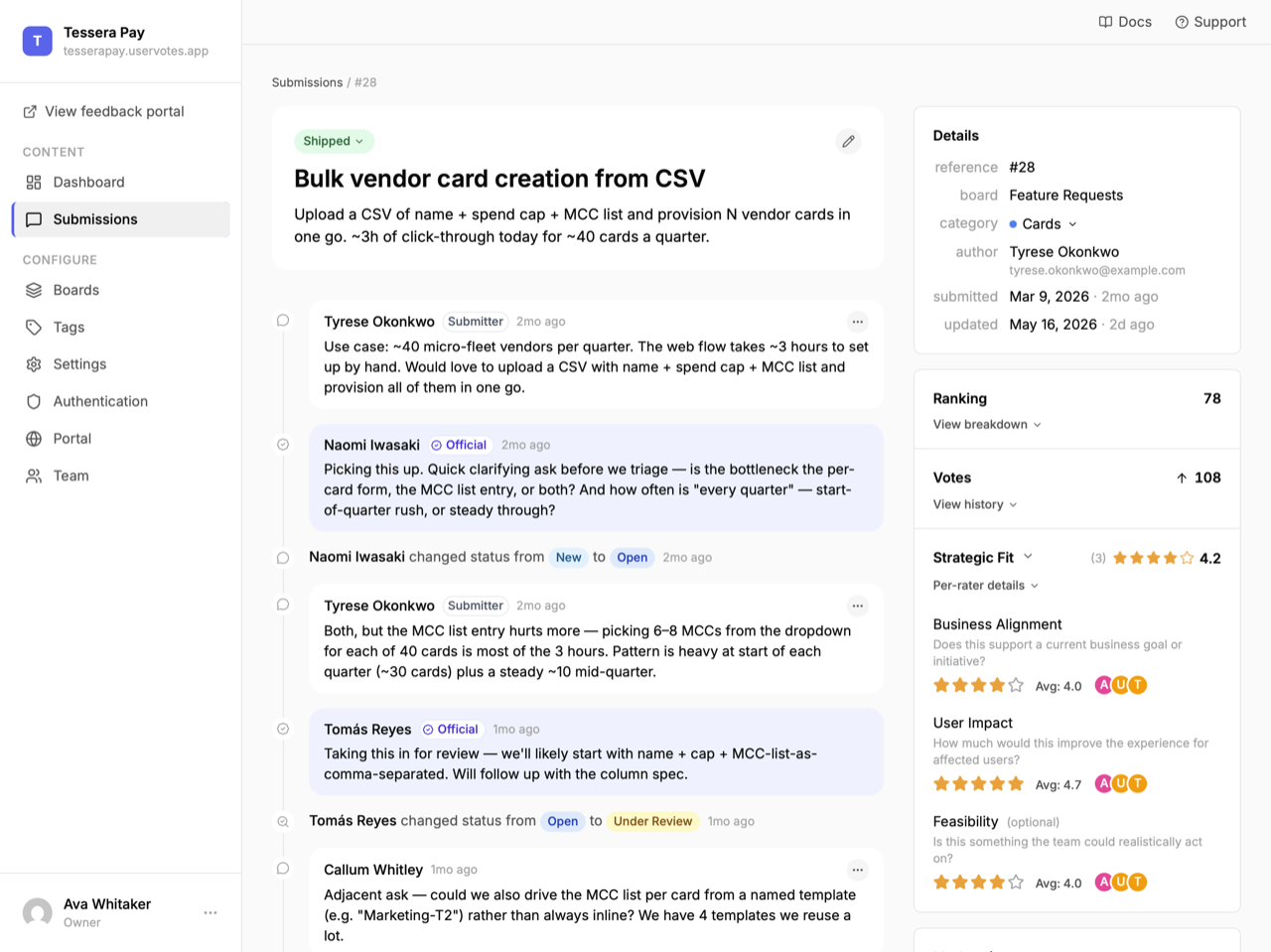This screenshot has height=952, width=1271.
Task: Click the Official badge on Naomi Iwasaki's reply
Action: point(459,445)
